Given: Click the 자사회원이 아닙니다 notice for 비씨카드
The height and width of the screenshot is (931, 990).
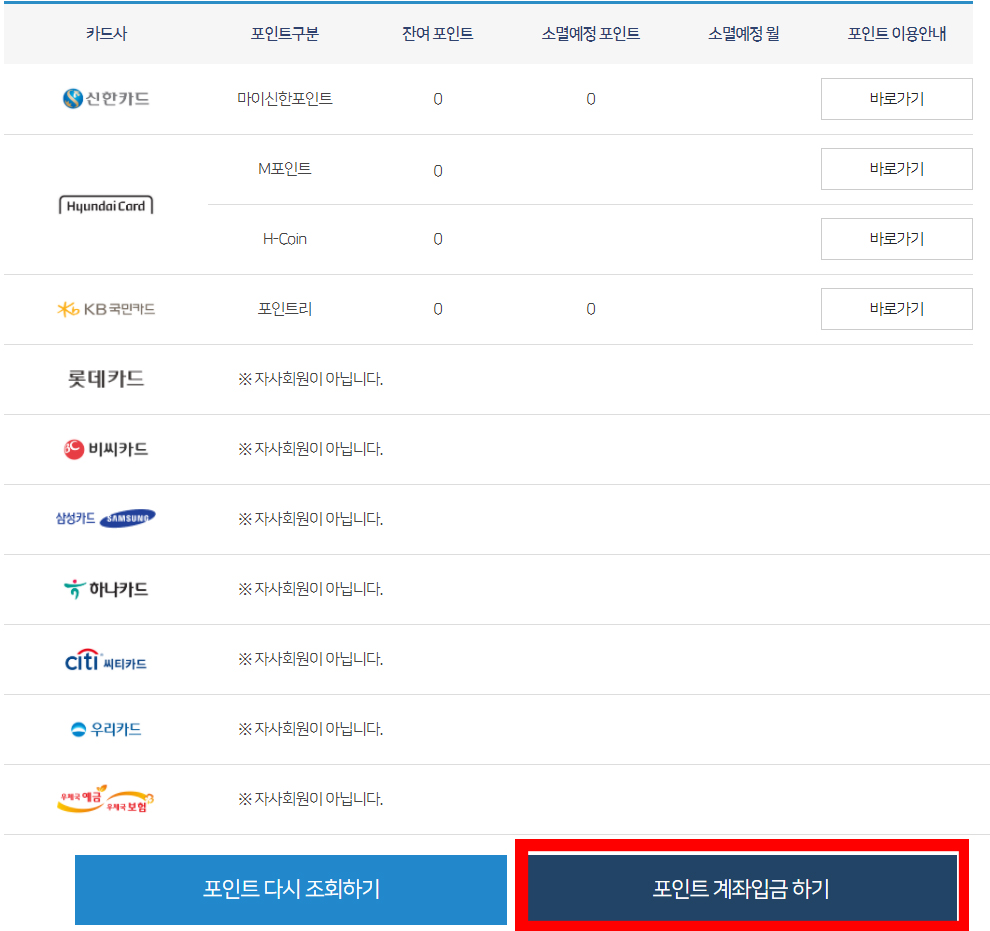Looking at the screenshot, I should (x=310, y=449).
